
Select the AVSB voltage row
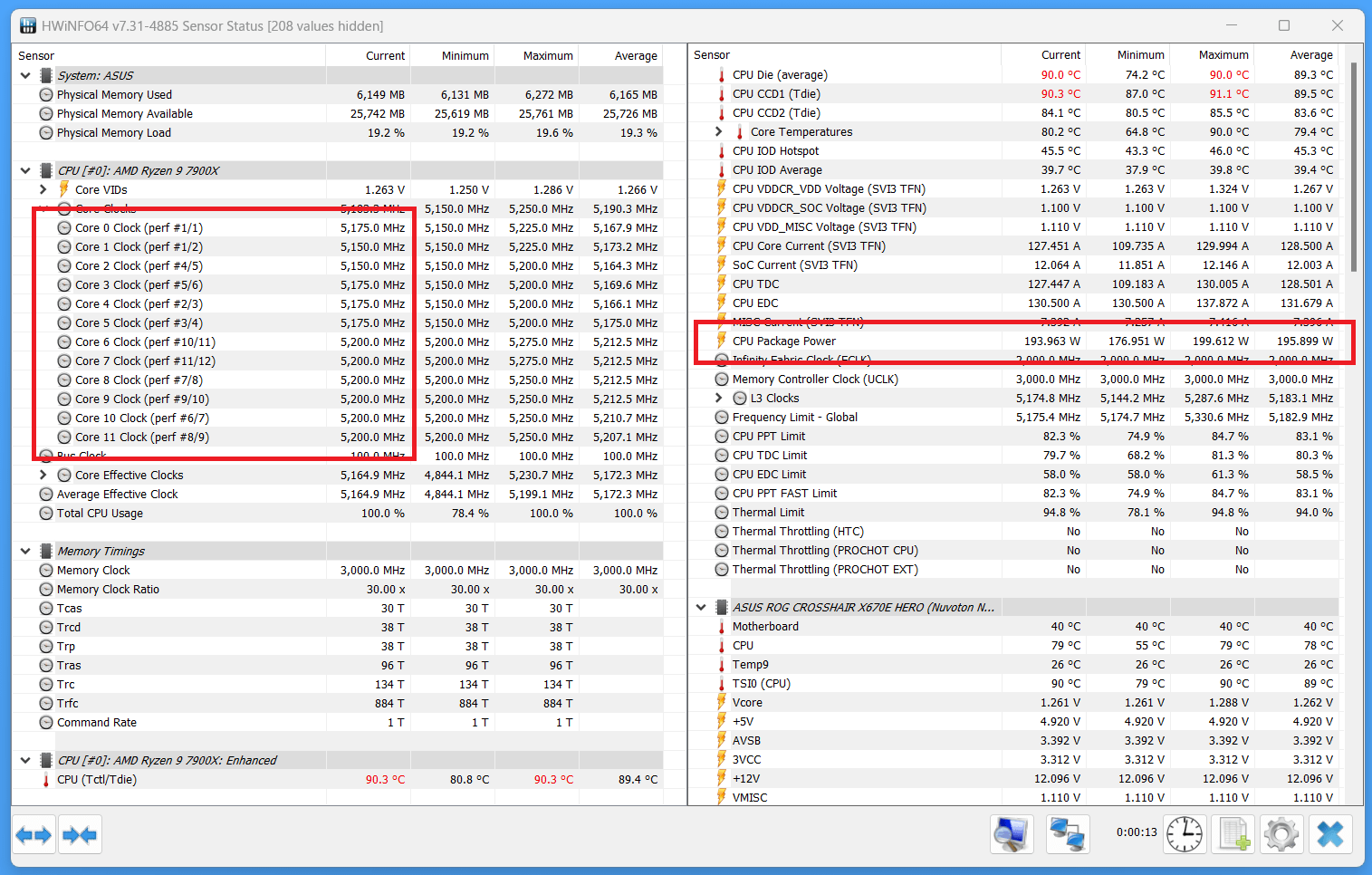click(x=1013, y=741)
